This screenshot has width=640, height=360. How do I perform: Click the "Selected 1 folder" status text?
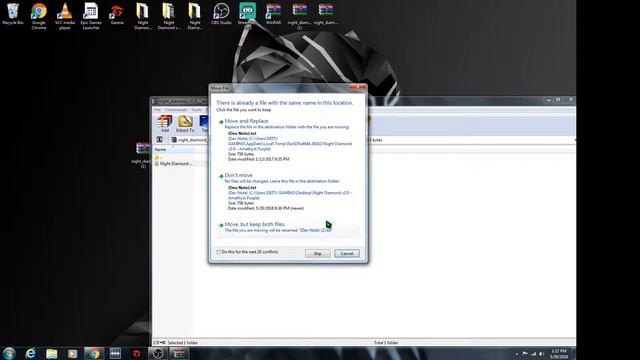coord(182,342)
